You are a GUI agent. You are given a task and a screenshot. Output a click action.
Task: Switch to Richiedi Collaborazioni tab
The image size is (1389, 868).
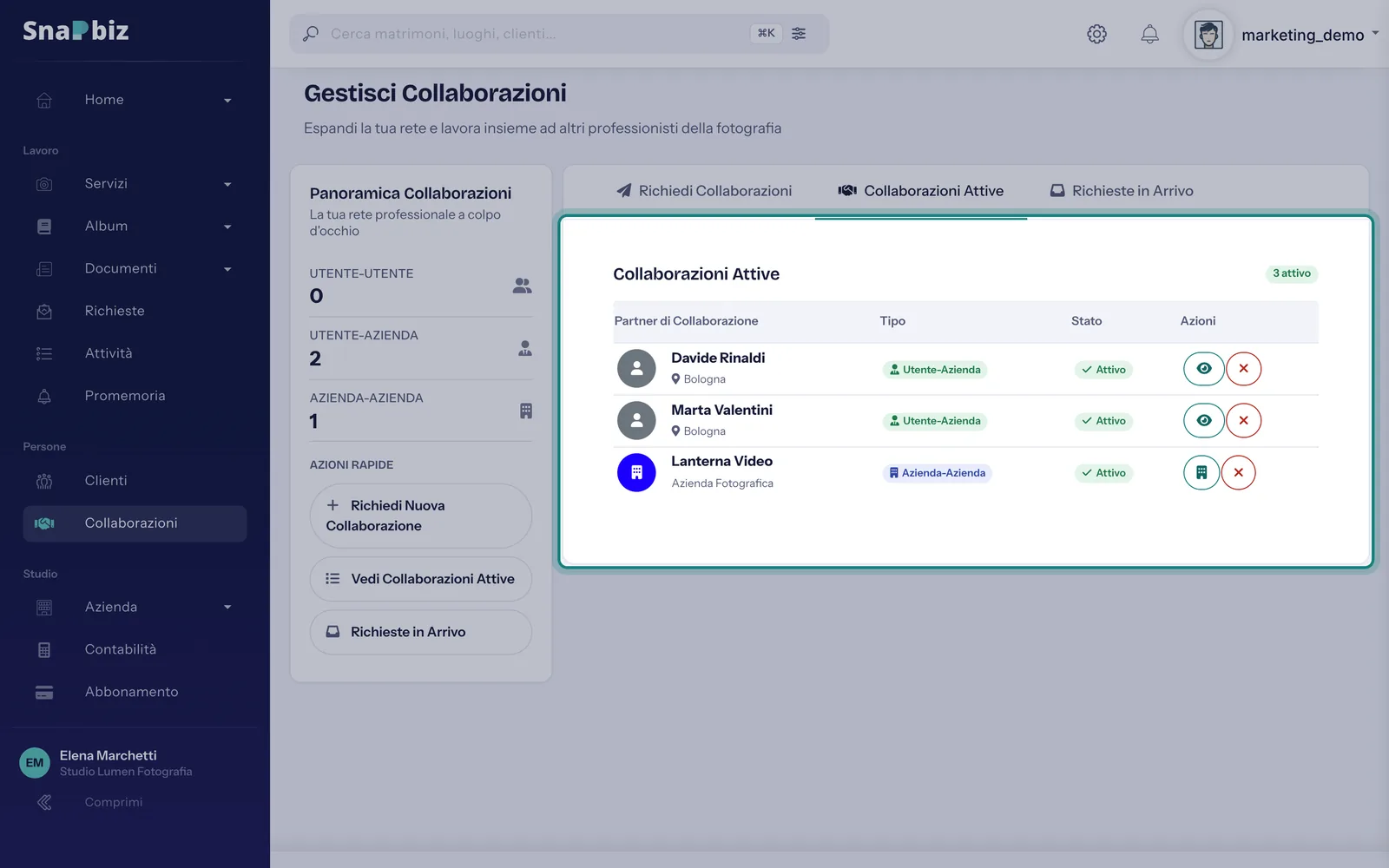pos(704,191)
